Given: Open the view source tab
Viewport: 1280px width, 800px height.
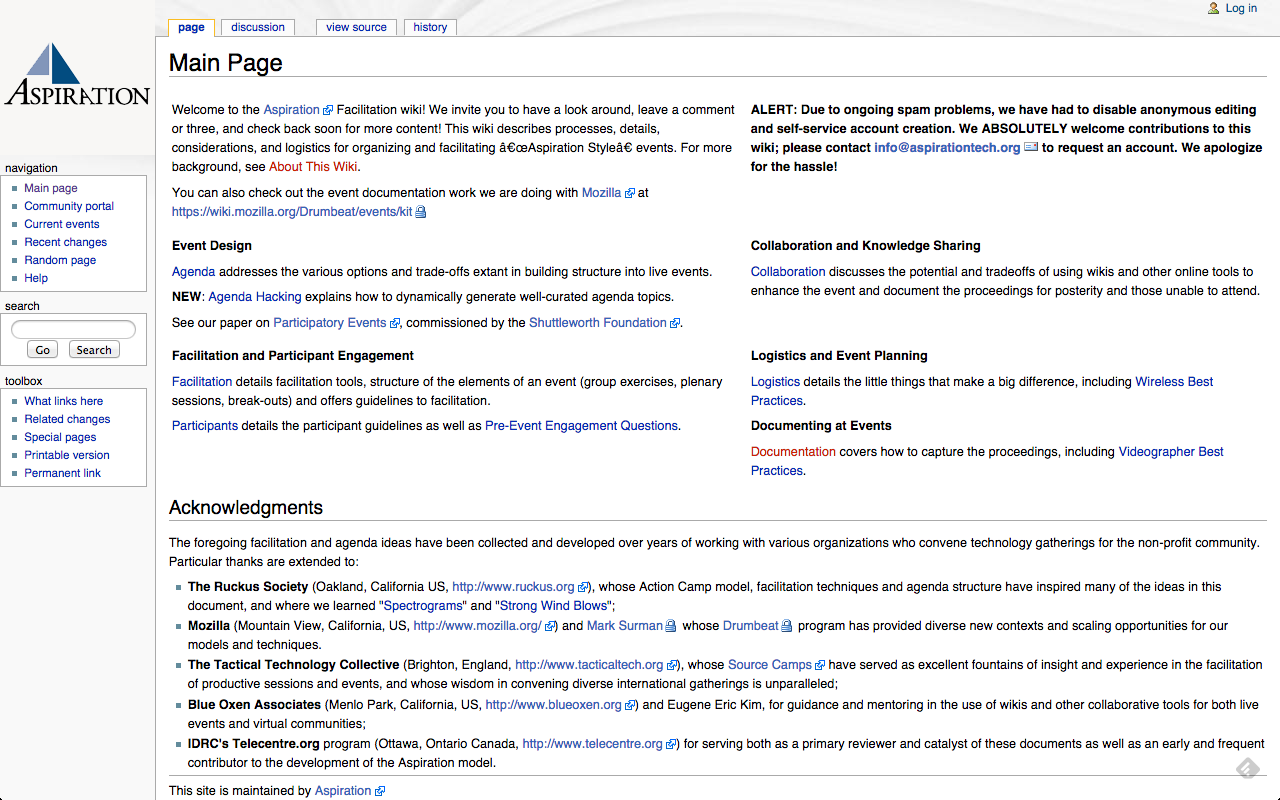Looking at the screenshot, I should pyautogui.click(x=356, y=27).
